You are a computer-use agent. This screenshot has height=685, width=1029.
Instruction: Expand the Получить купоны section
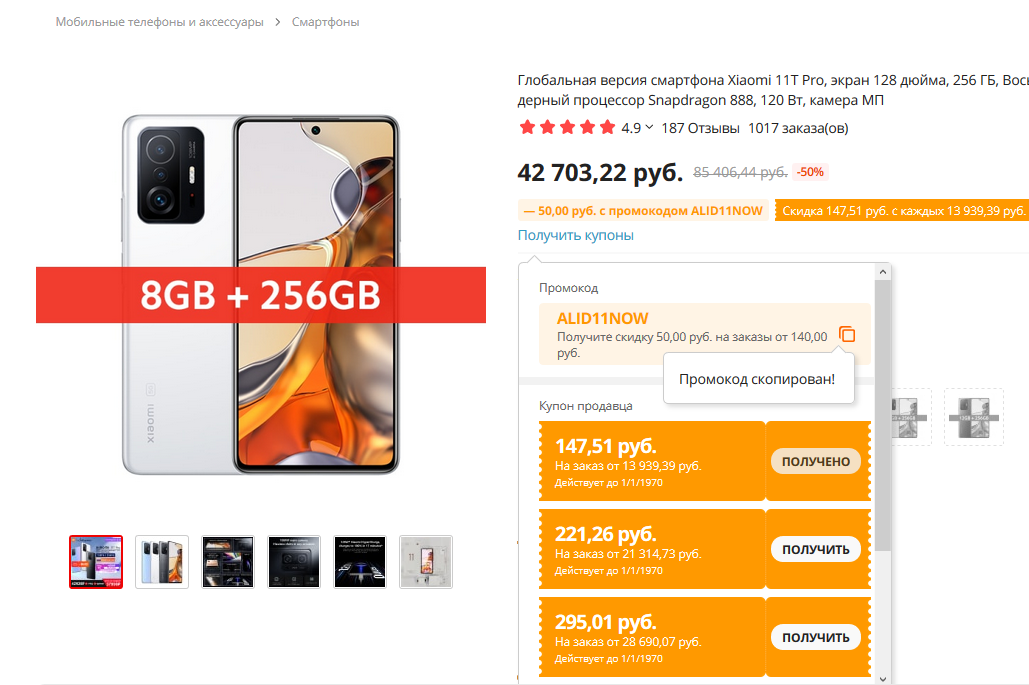[575, 235]
